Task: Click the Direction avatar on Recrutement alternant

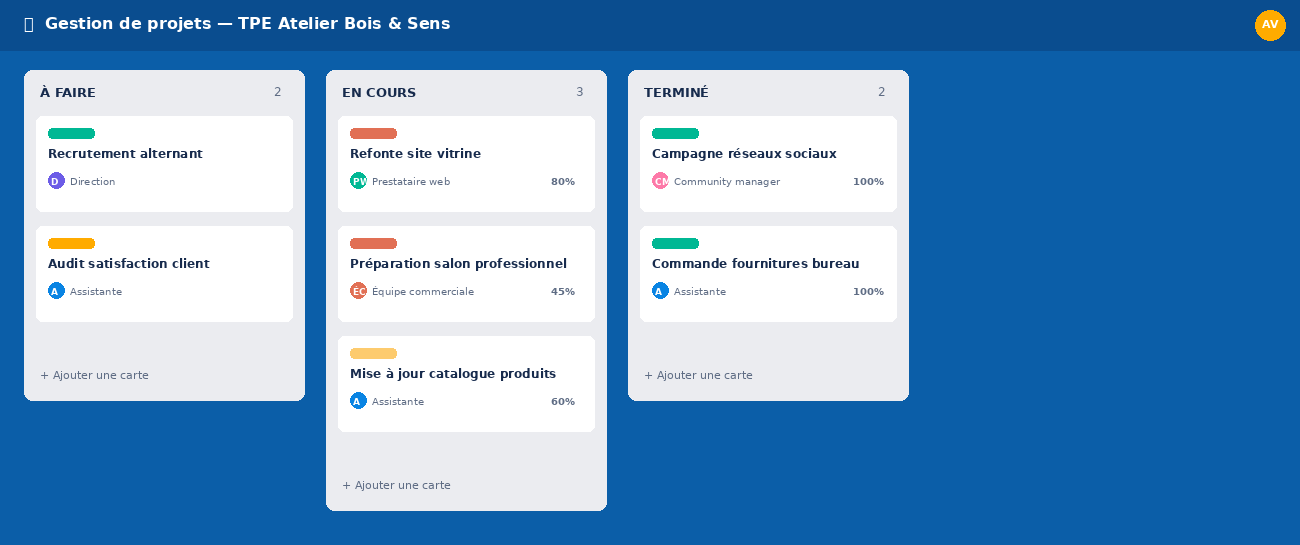Action: pos(56,181)
